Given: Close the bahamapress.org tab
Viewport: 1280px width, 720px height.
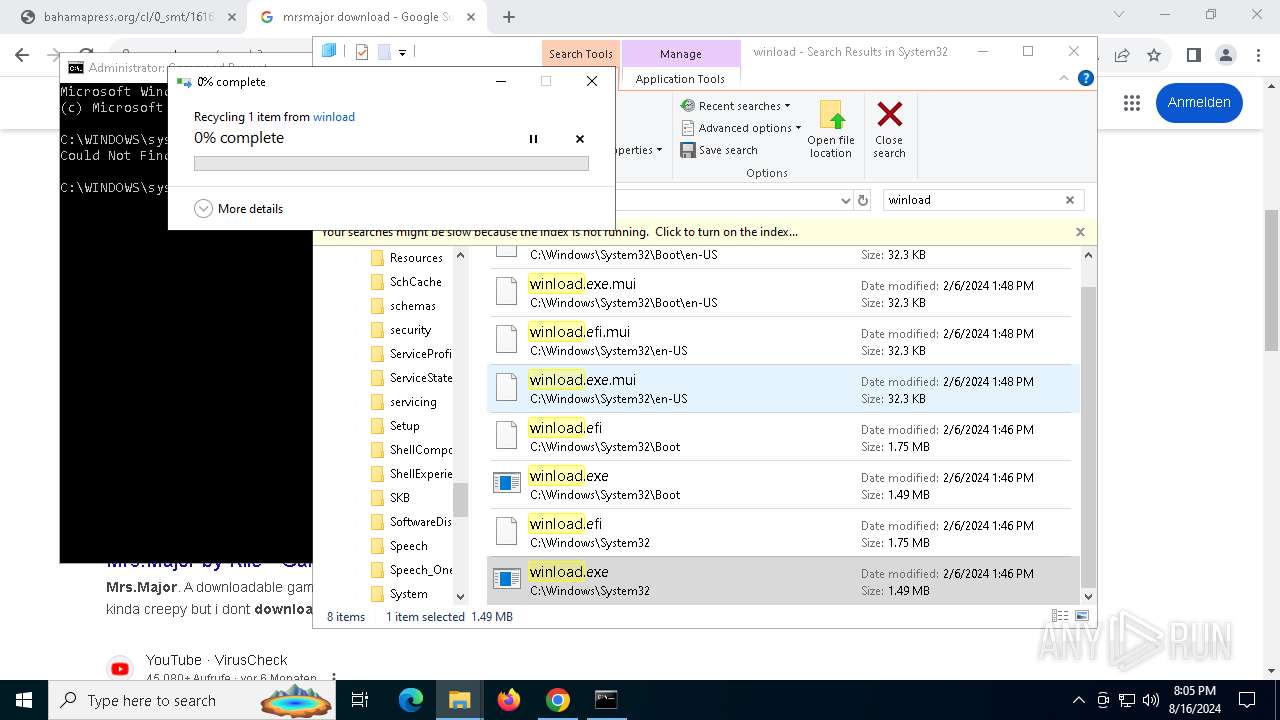Looking at the screenshot, I should tap(231, 17).
